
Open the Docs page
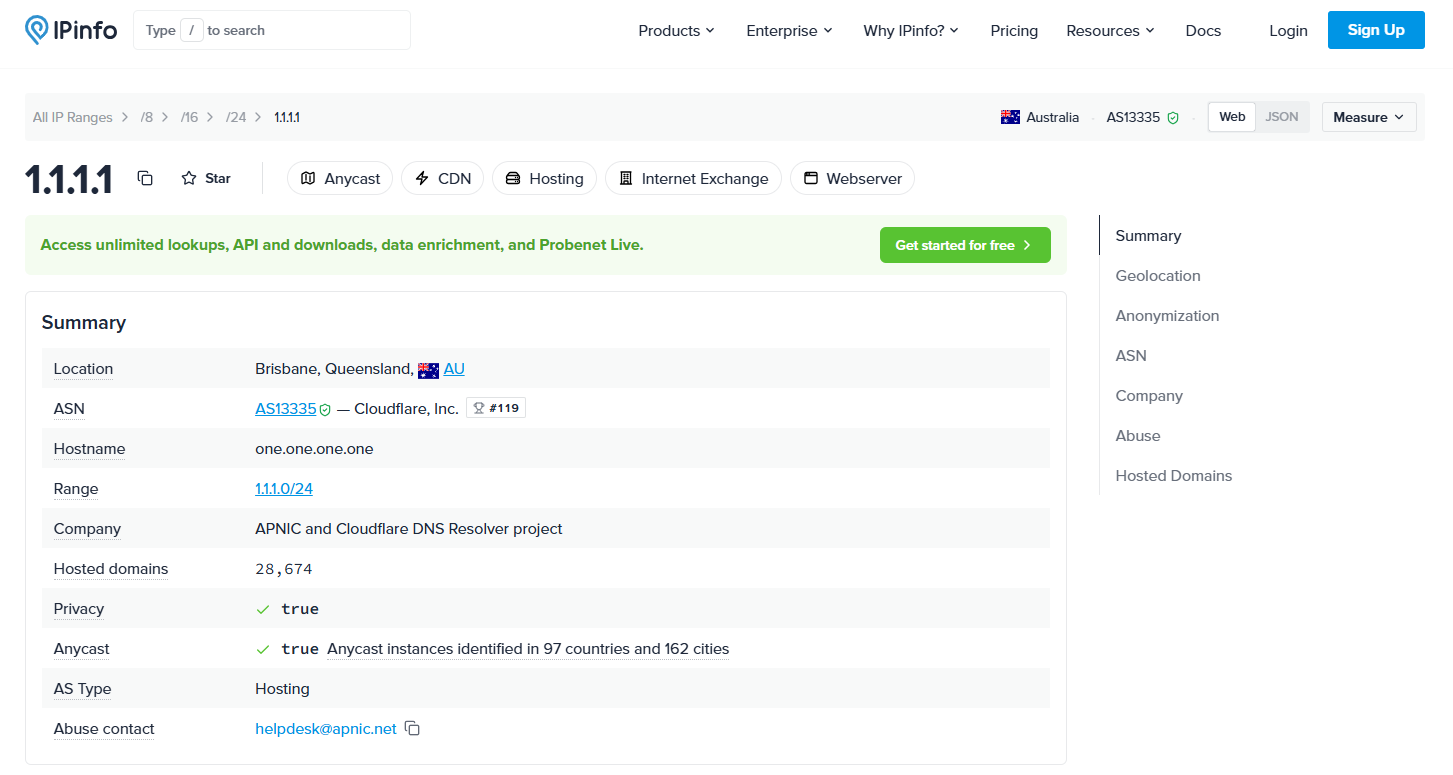click(1203, 30)
